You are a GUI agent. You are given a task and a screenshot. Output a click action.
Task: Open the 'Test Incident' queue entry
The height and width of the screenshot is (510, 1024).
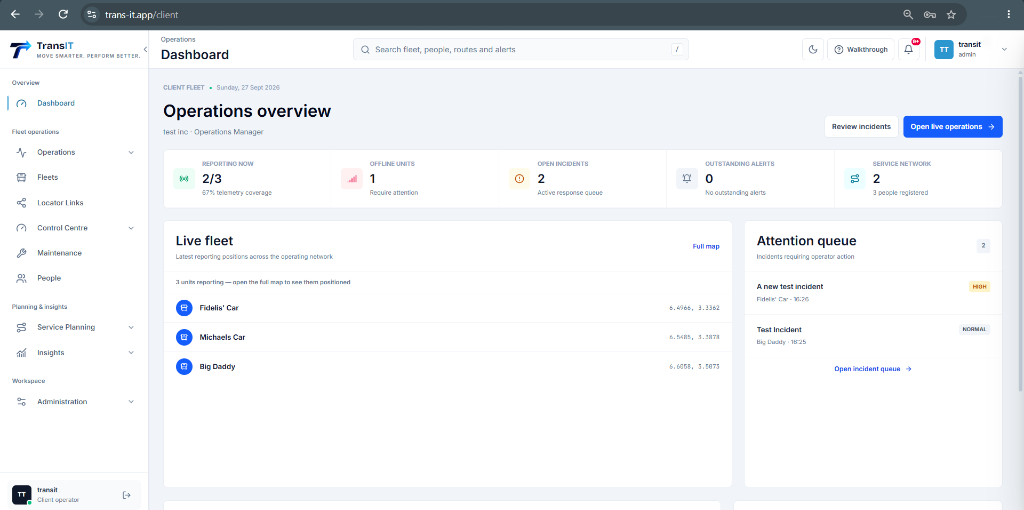tap(873, 336)
